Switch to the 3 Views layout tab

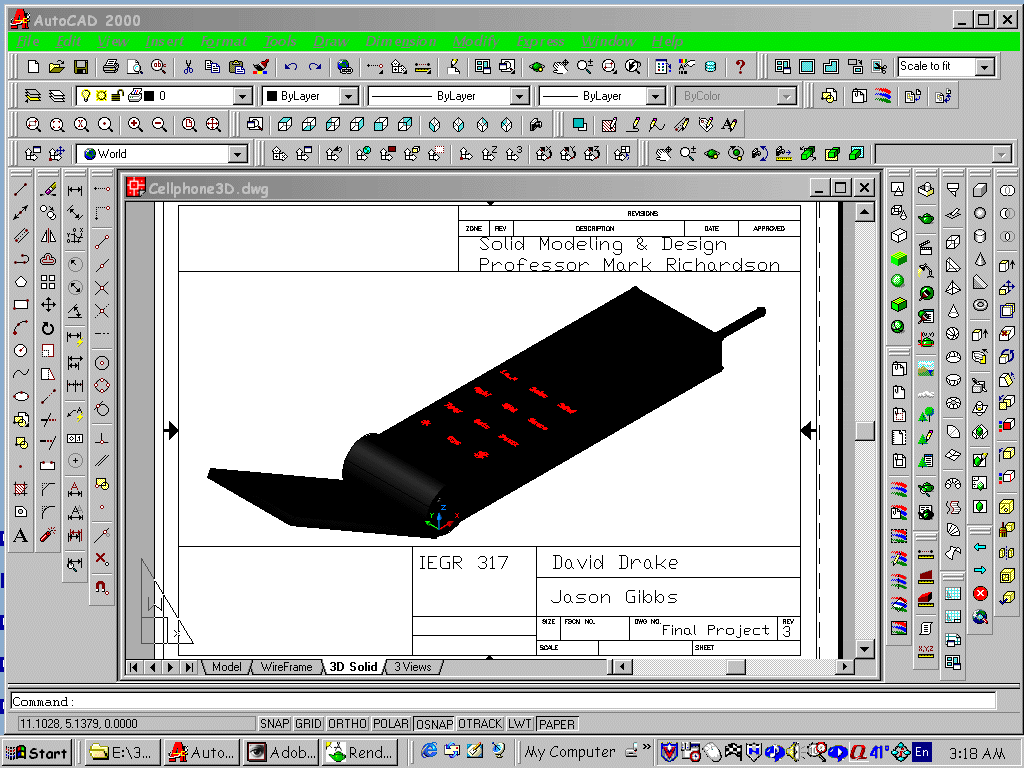tap(413, 667)
